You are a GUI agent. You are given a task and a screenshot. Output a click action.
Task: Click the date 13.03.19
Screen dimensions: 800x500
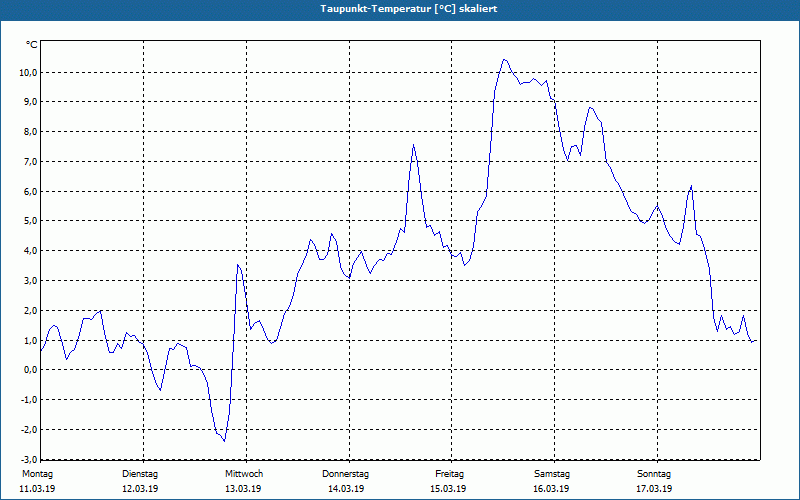(x=243, y=489)
